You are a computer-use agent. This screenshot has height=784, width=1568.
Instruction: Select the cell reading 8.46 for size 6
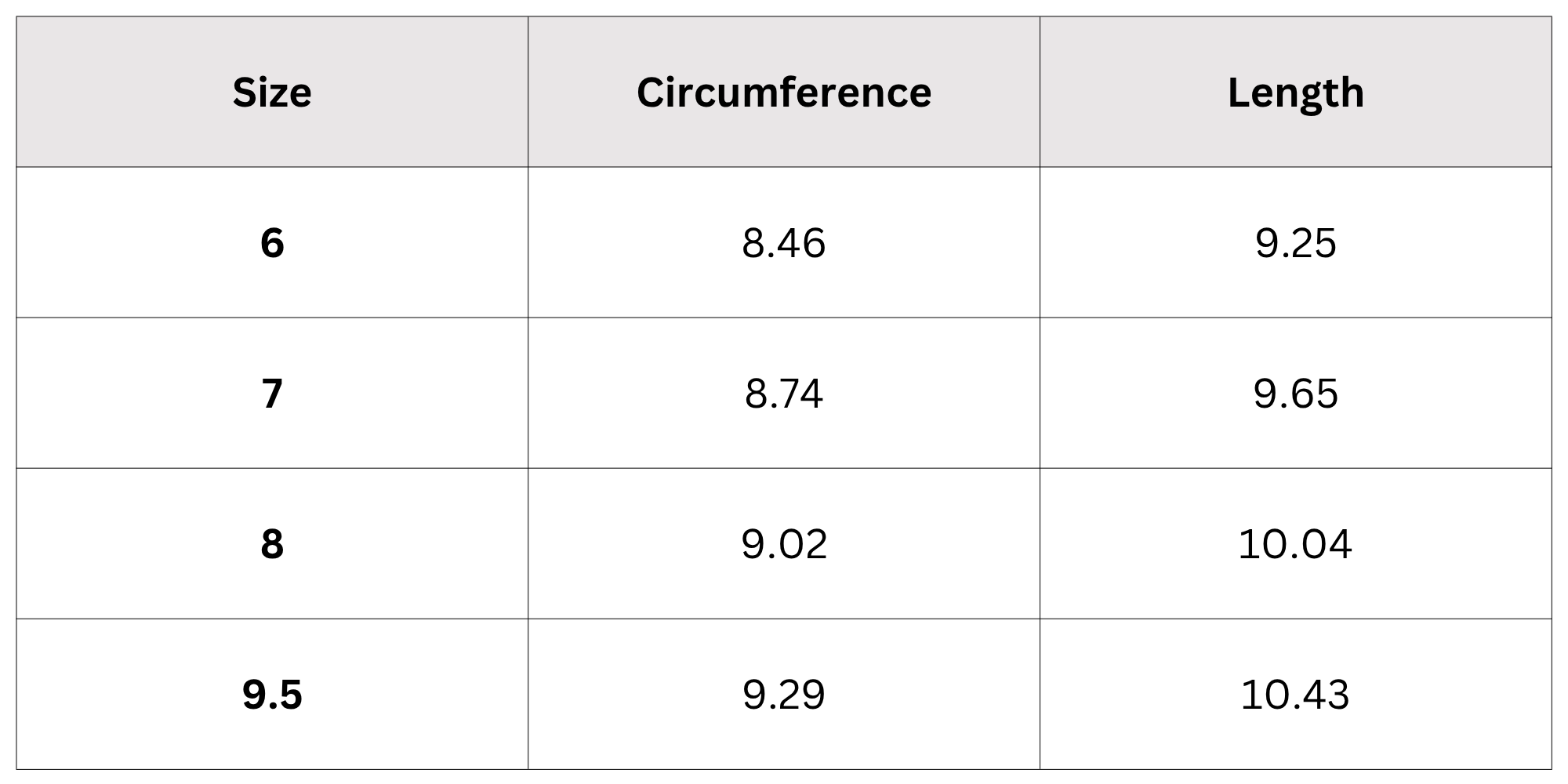[784, 242]
